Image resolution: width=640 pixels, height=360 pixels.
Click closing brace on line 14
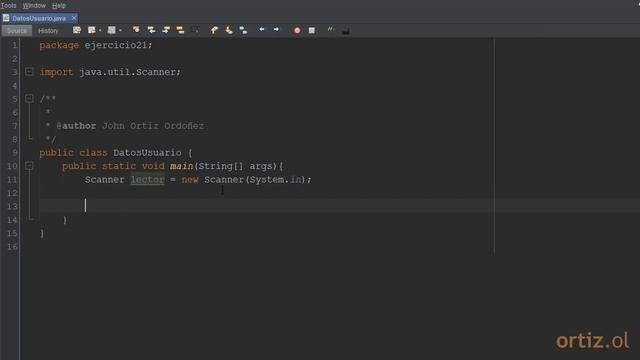pos(65,220)
